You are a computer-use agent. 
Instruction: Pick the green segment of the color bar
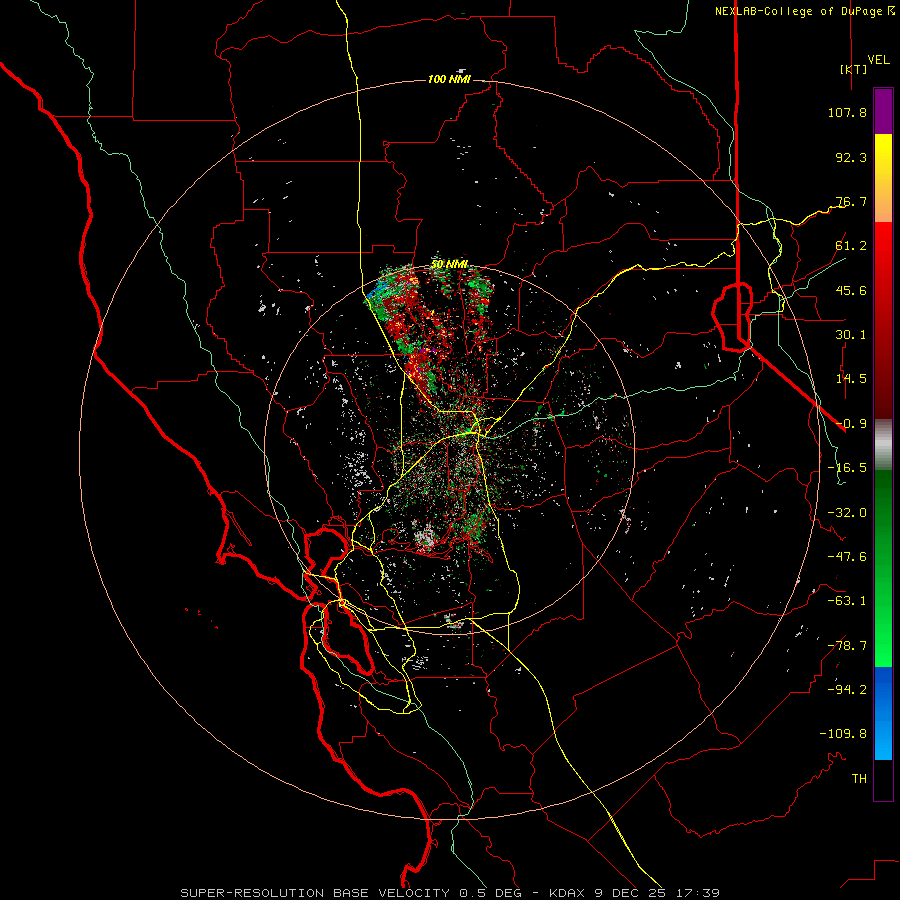pyautogui.click(x=883, y=568)
